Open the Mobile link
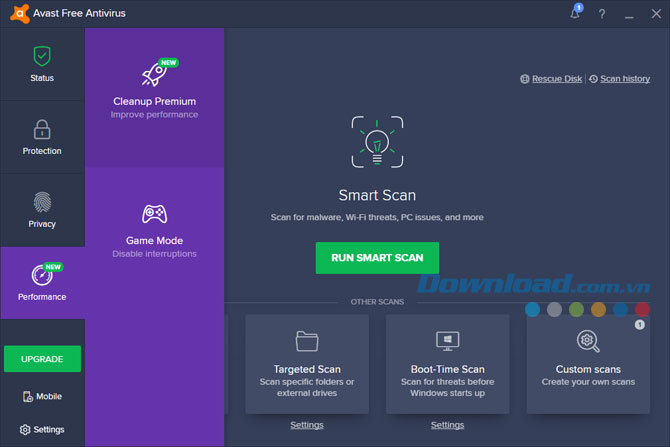 pyautogui.click(x=42, y=397)
